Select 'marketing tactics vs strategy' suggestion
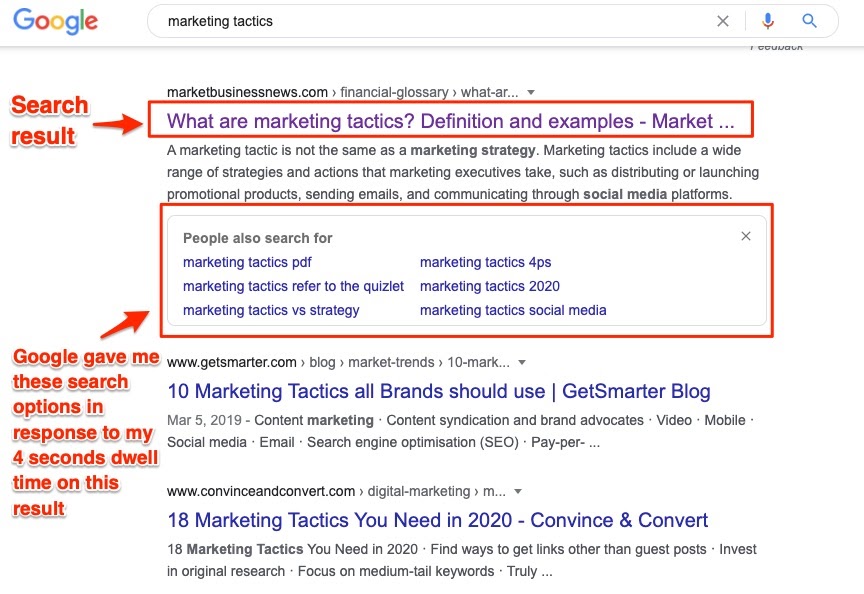Screen dimensions: 864x594 coord(271,311)
